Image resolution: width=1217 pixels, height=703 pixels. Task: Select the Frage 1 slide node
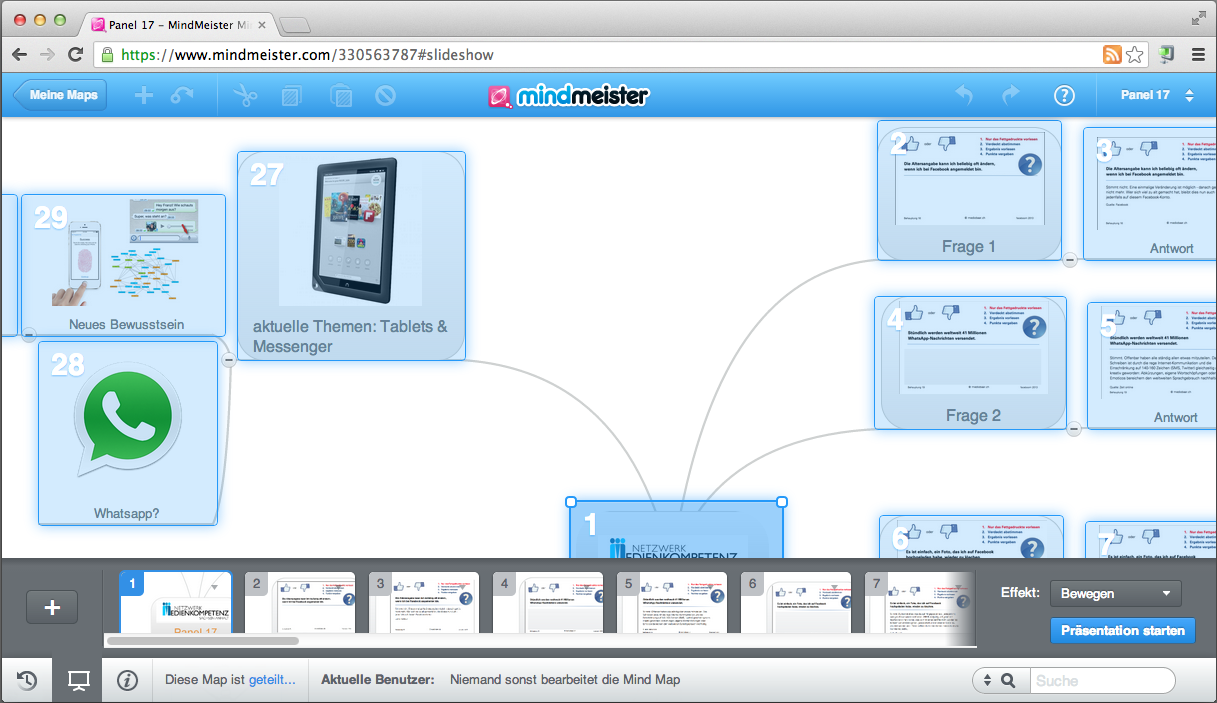(x=969, y=190)
